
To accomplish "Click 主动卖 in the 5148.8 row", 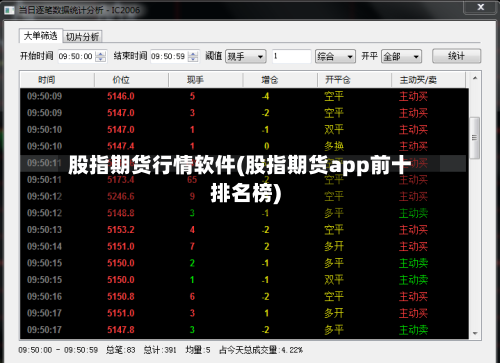I will [x=413, y=213].
